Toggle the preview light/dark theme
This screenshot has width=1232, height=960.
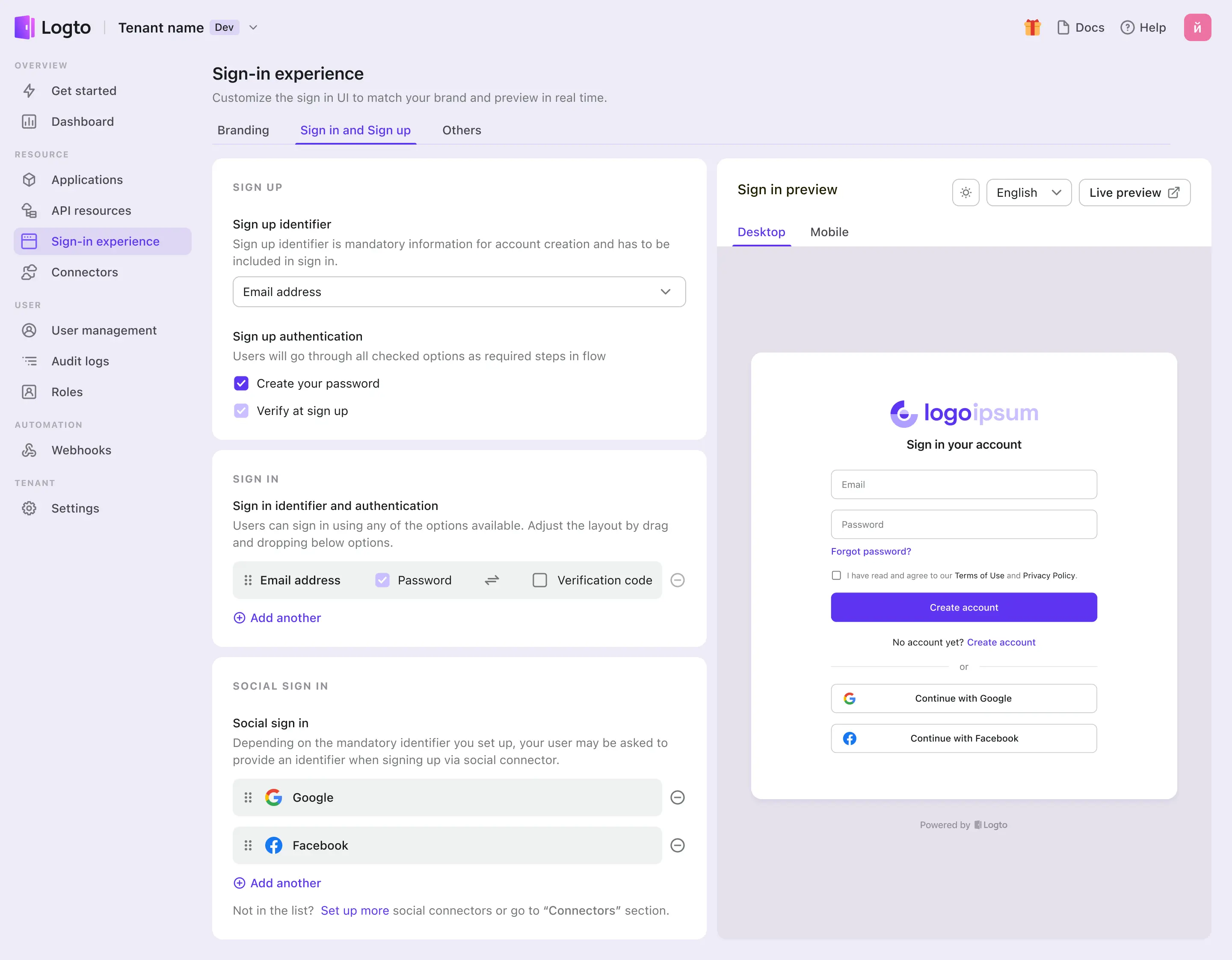pos(966,193)
